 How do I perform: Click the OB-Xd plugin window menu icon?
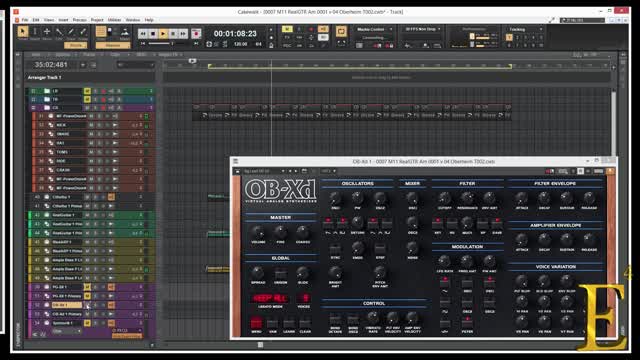click(236, 162)
